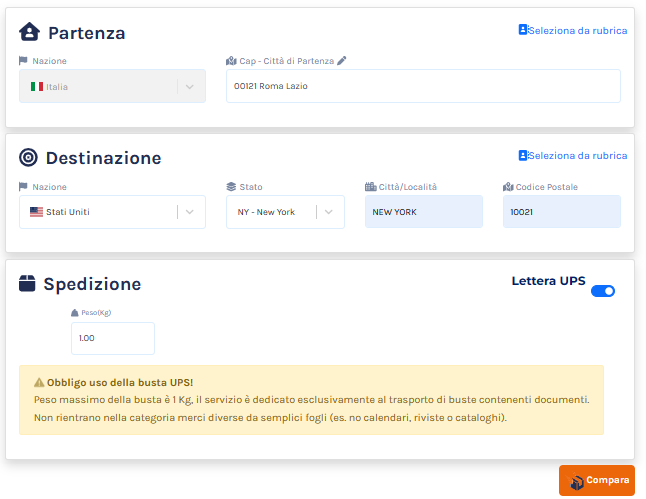Click the orange Compara button
The image size is (646, 499).
click(597, 480)
